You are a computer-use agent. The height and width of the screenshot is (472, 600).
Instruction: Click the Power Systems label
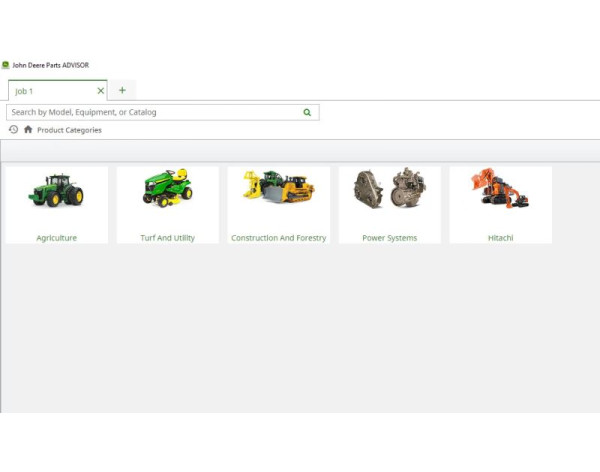click(389, 238)
